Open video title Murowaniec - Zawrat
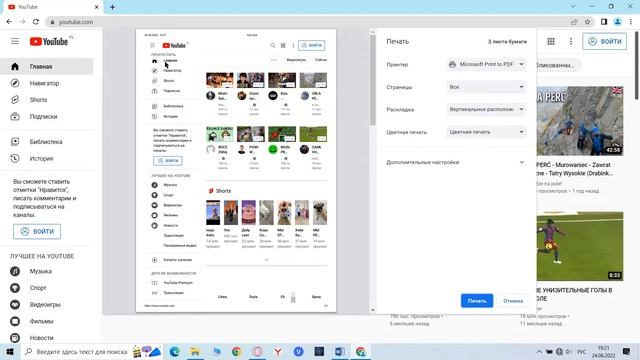 click(575, 169)
